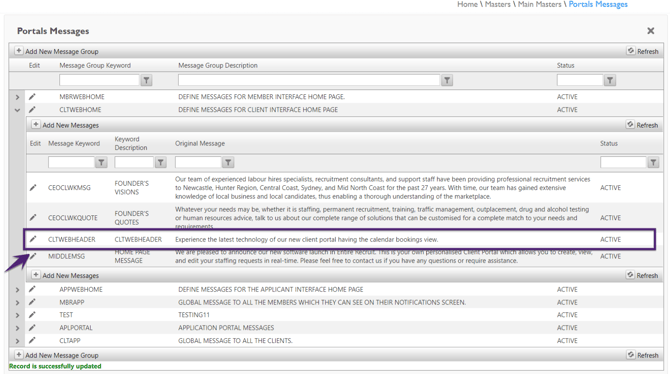Close the Portals Messages panel
Viewport: 670px width, 374px height.
pos(650,31)
